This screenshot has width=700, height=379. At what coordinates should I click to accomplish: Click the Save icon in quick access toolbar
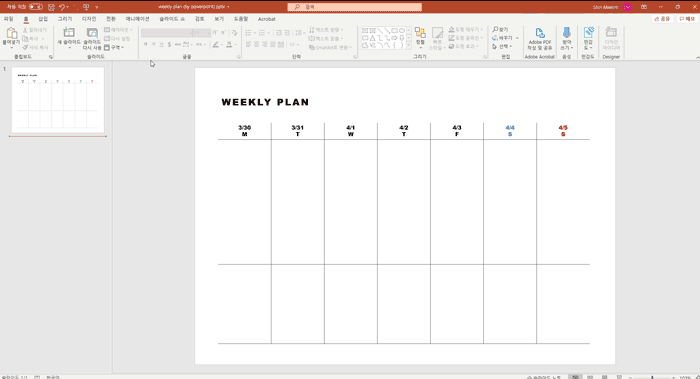coord(51,7)
